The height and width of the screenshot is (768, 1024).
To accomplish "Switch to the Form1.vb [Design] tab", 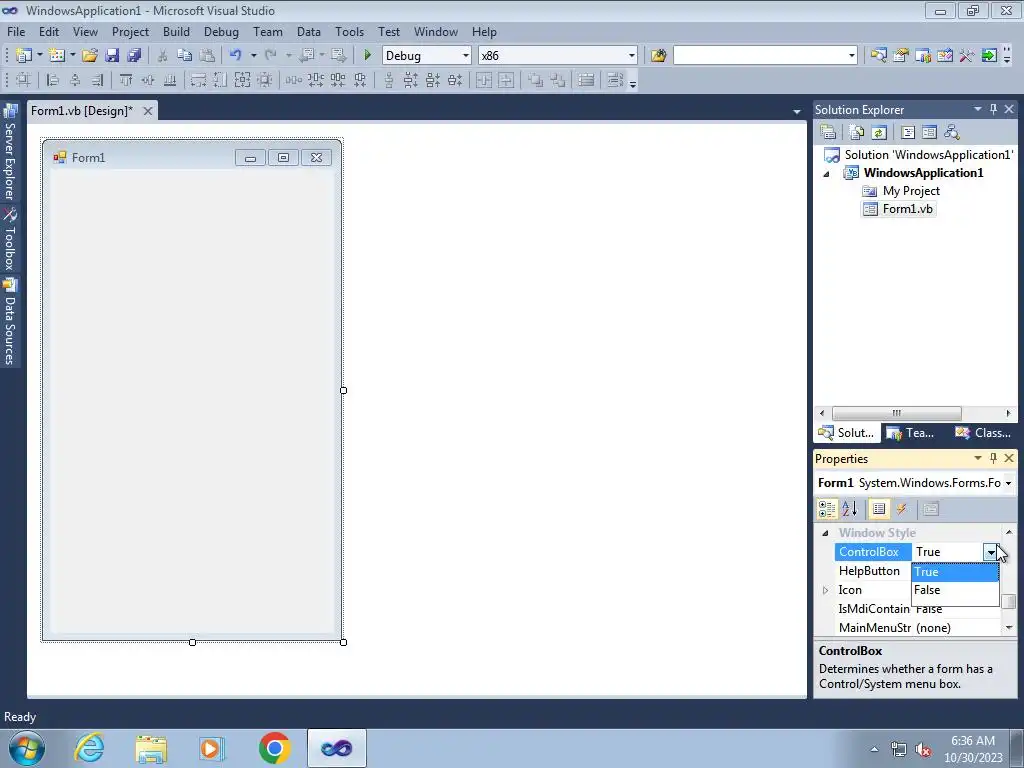I will tap(82, 110).
